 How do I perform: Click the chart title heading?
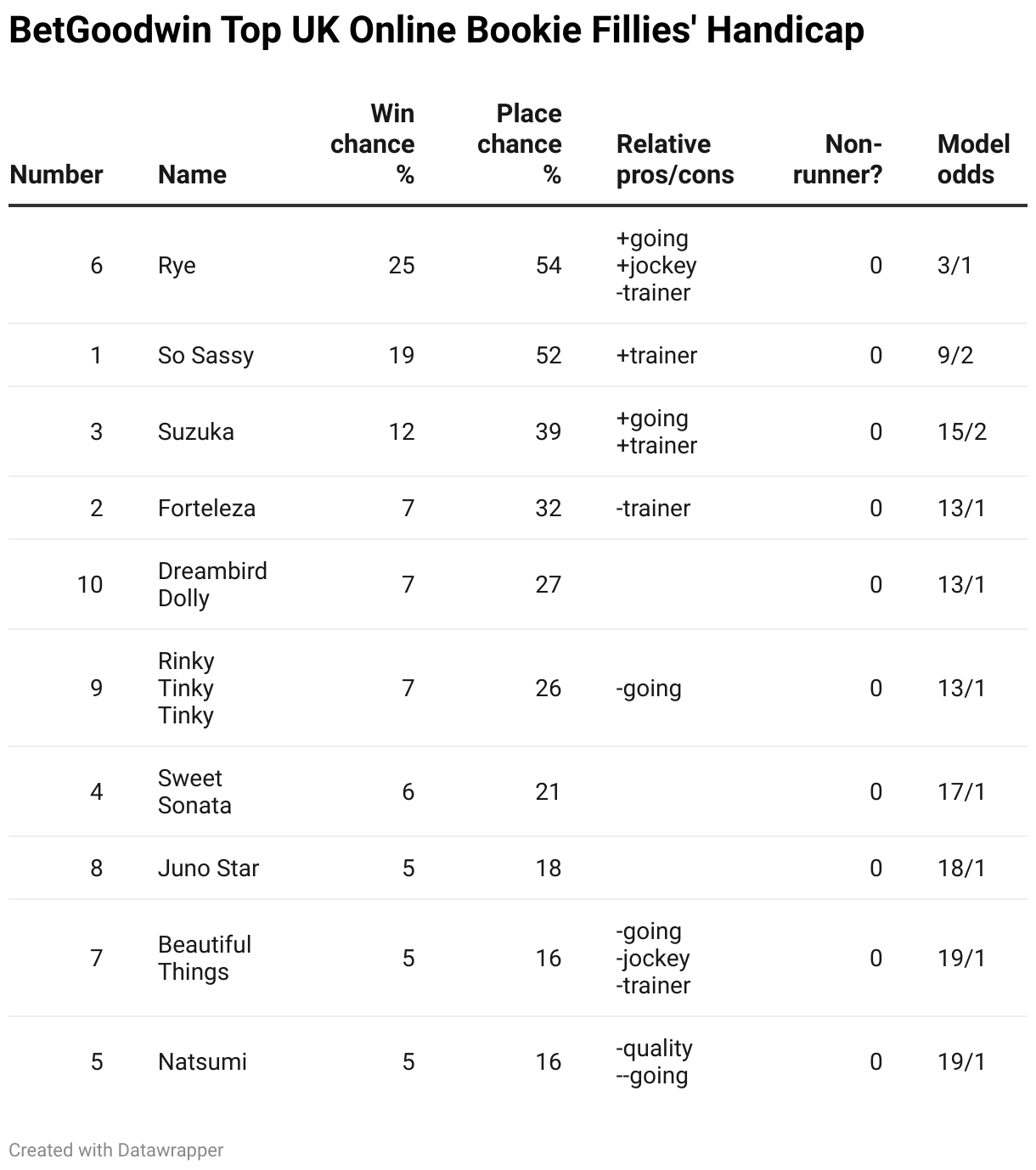pos(436,31)
